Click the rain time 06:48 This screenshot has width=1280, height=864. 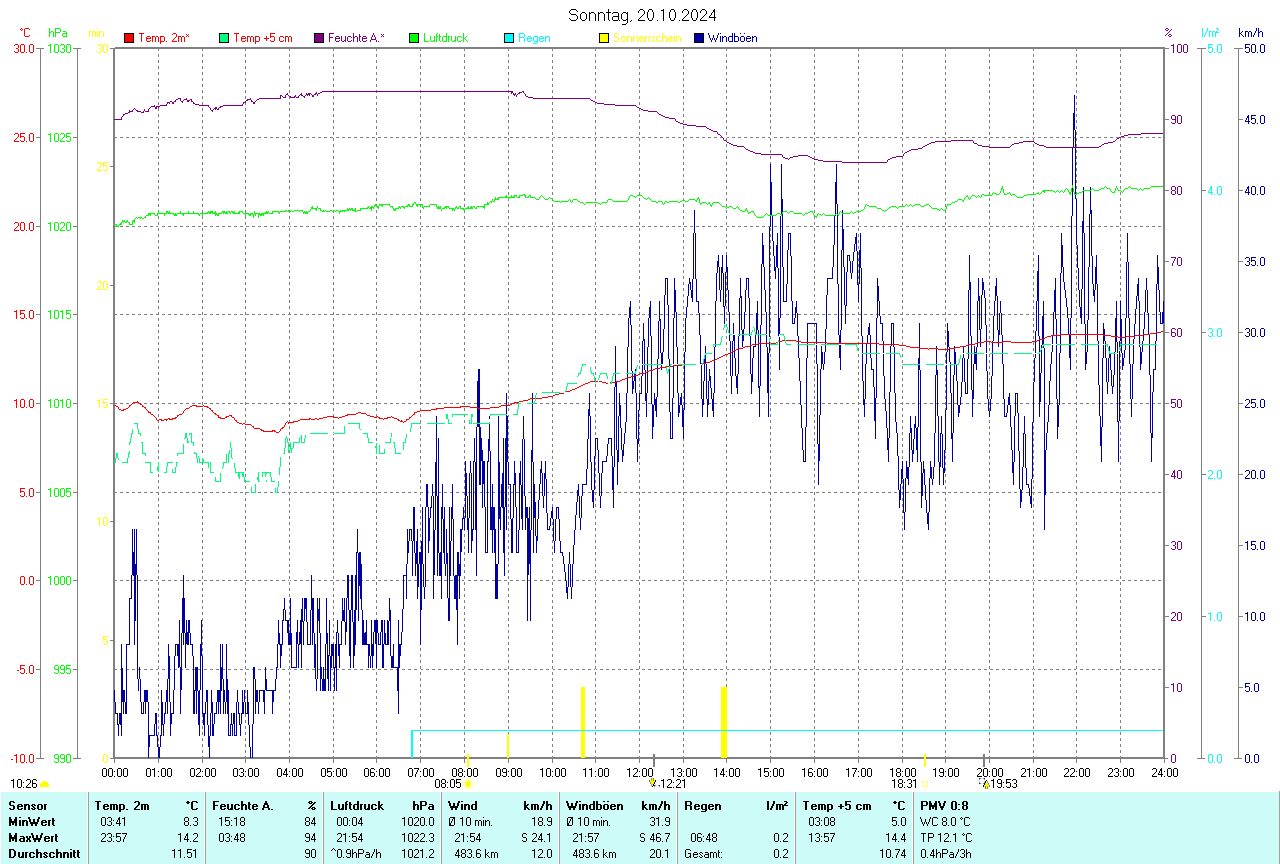point(703,837)
